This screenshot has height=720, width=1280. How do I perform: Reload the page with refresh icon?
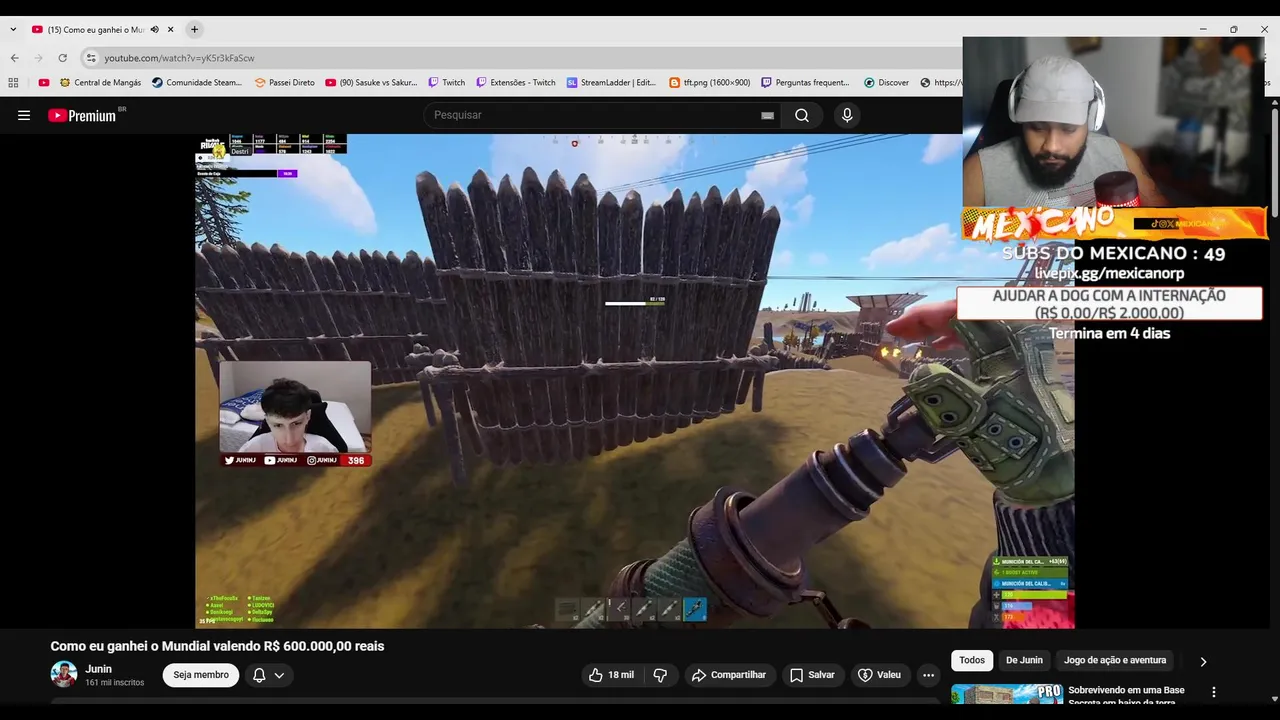(62, 58)
